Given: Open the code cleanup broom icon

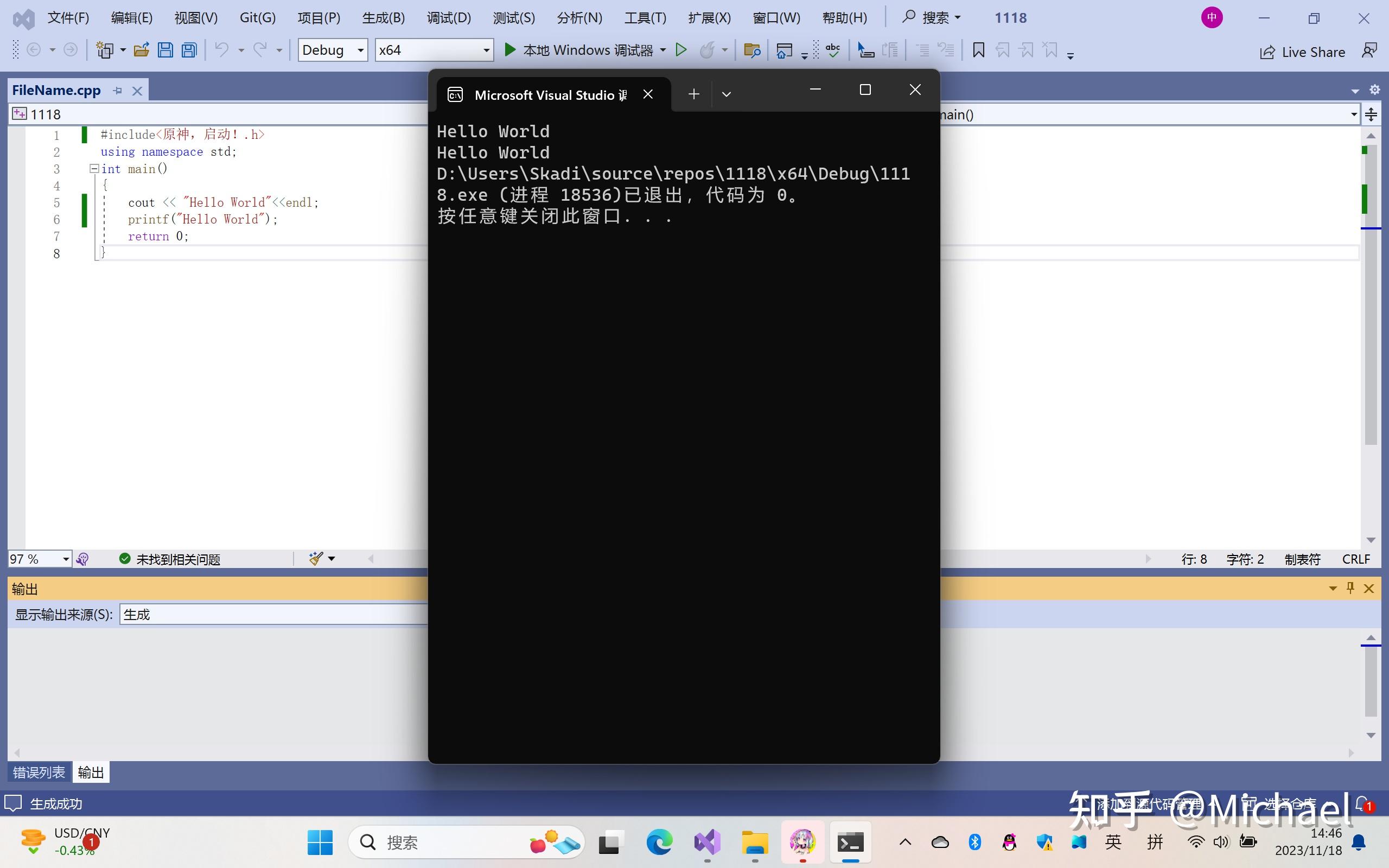Looking at the screenshot, I should coord(316,559).
